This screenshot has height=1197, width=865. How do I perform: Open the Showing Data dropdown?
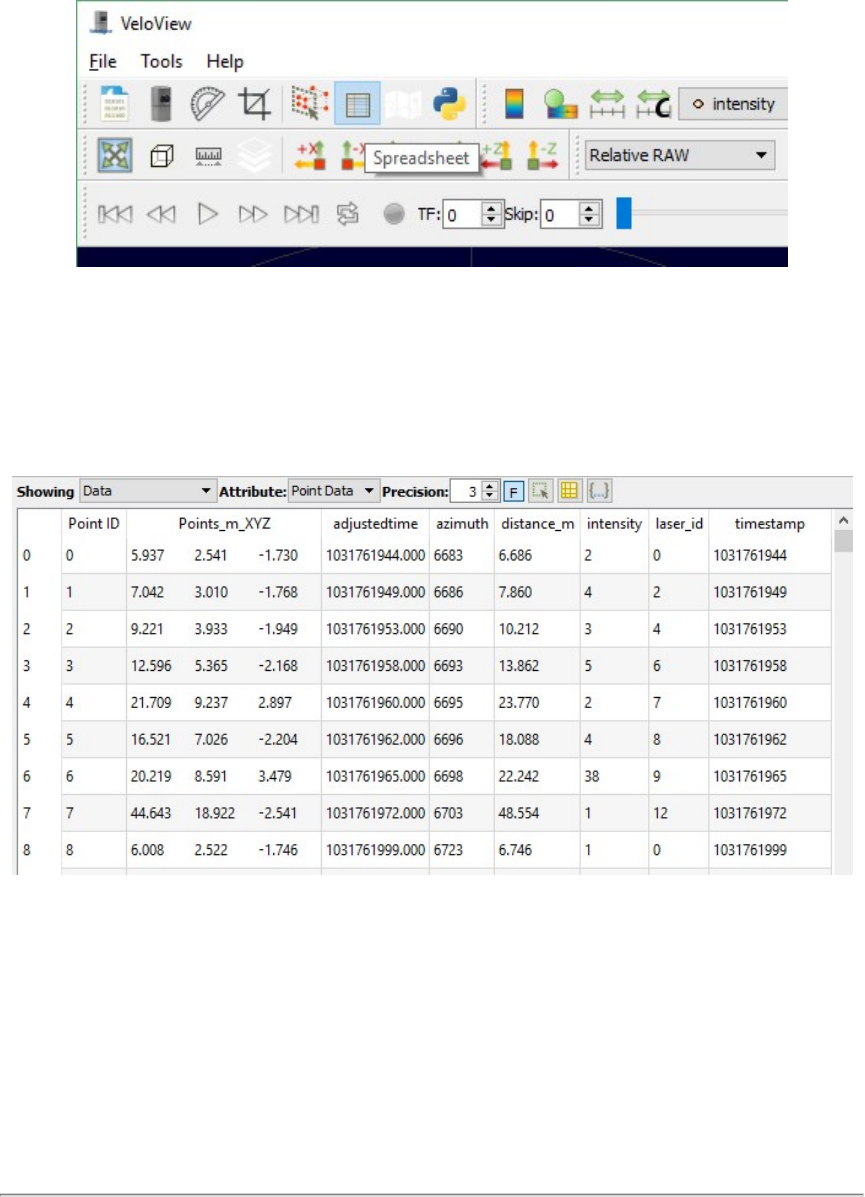[x=147, y=491]
